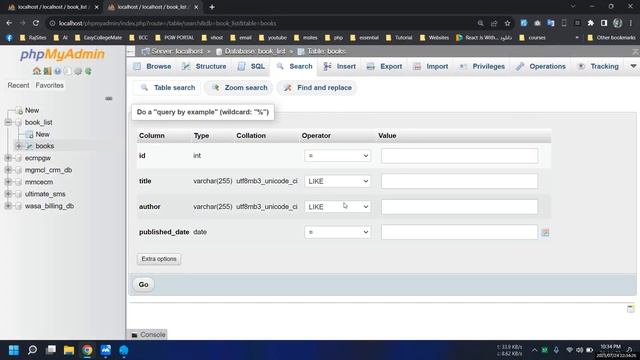Open the author operator LIKE dropdown
This screenshot has width=640, height=360.
coord(338,207)
